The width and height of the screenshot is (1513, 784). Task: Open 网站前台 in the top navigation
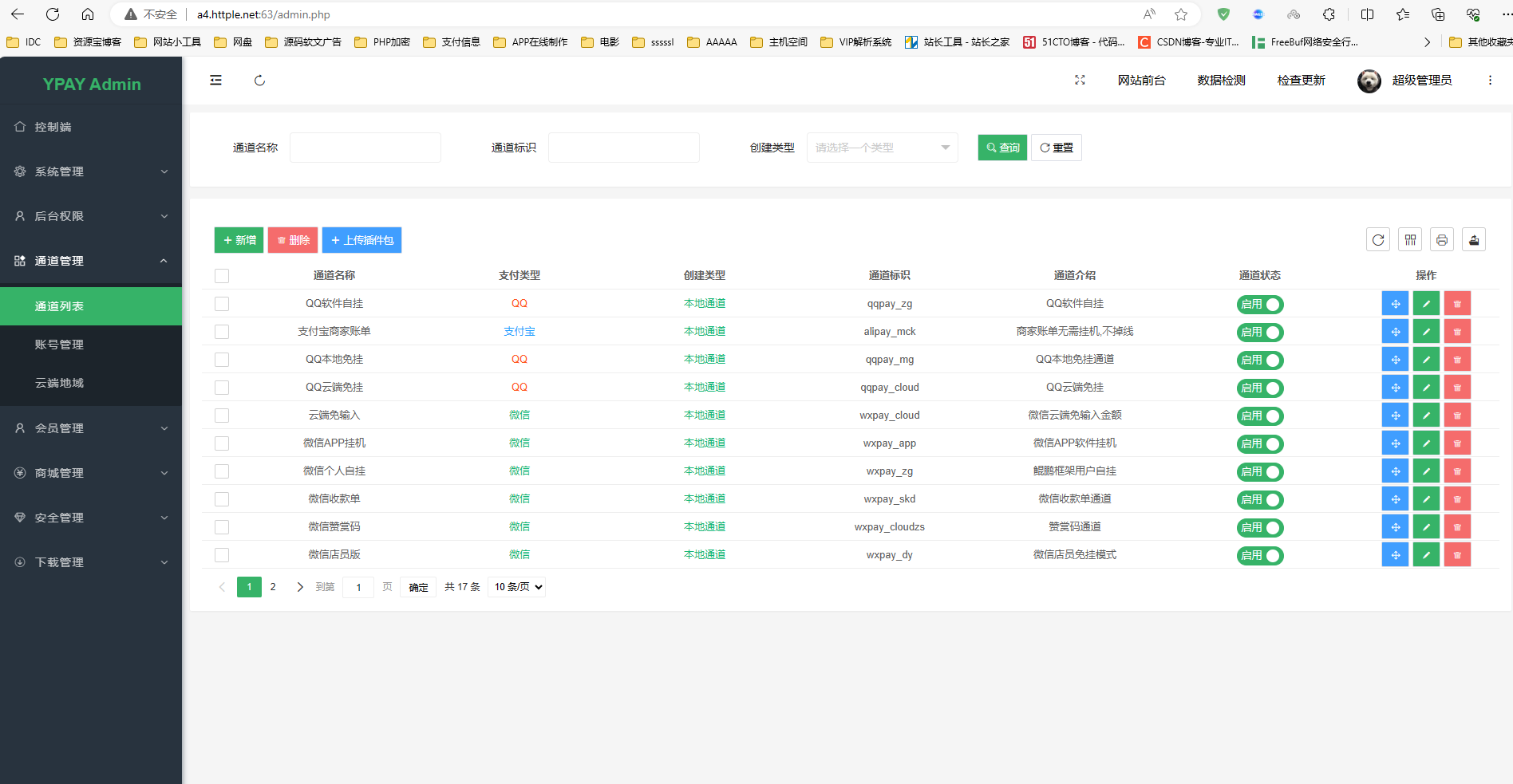[x=1141, y=80]
